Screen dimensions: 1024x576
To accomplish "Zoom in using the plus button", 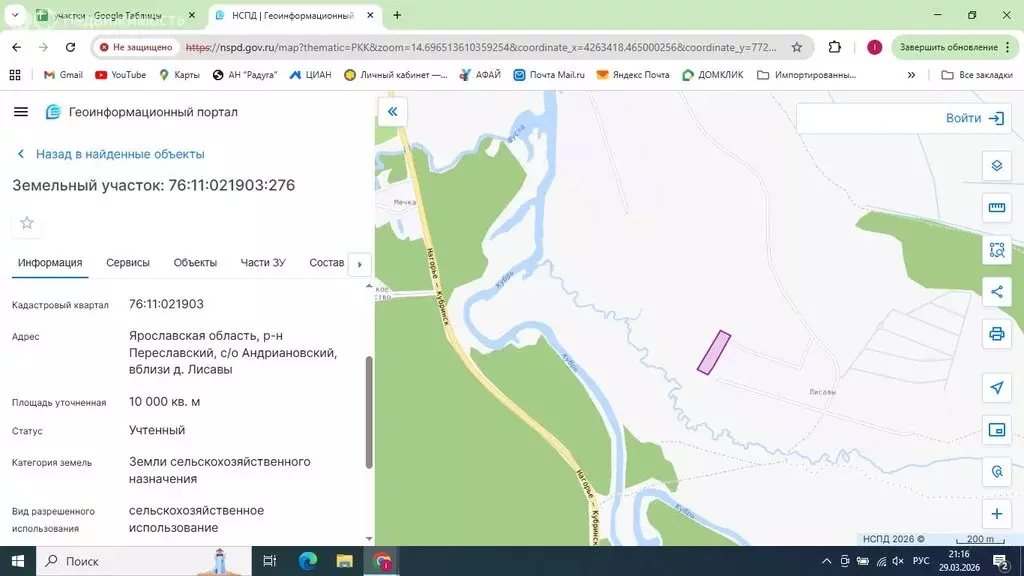I will point(996,514).
